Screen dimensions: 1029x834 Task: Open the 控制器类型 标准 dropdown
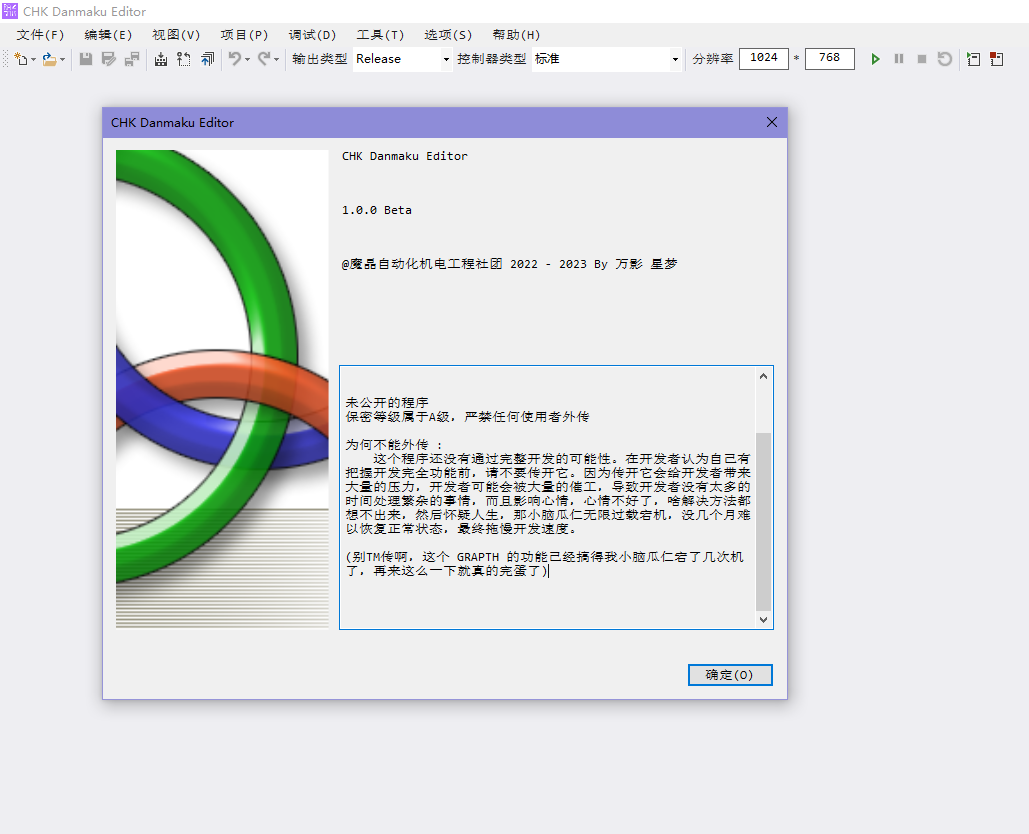(675, 59)
